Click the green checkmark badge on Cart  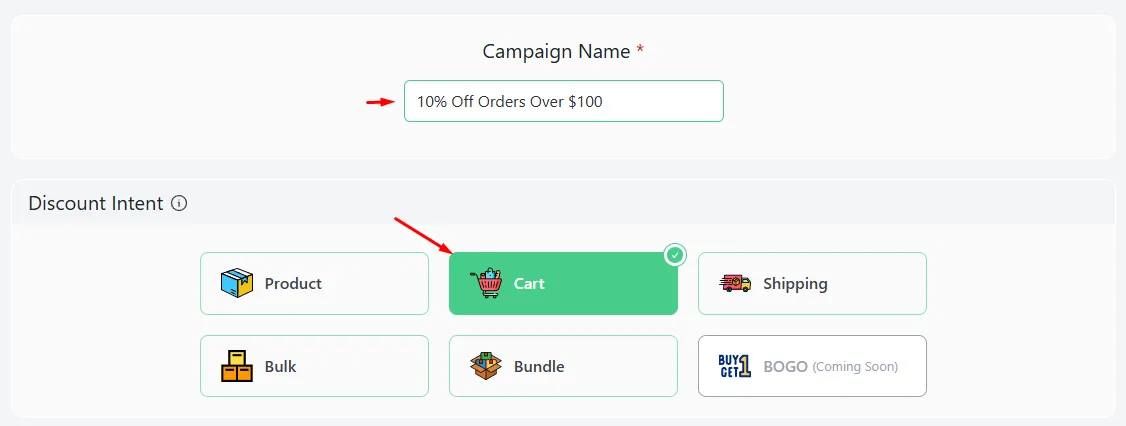[674, 255]
